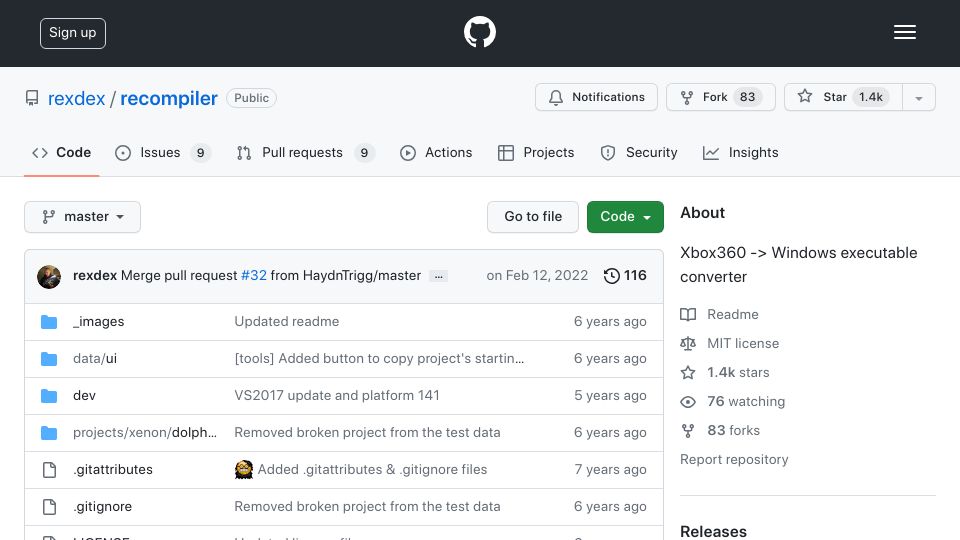Viewport: 960px width, 540px height.
Task: Open the data/ui folder
Action: [x=95, y=359]
